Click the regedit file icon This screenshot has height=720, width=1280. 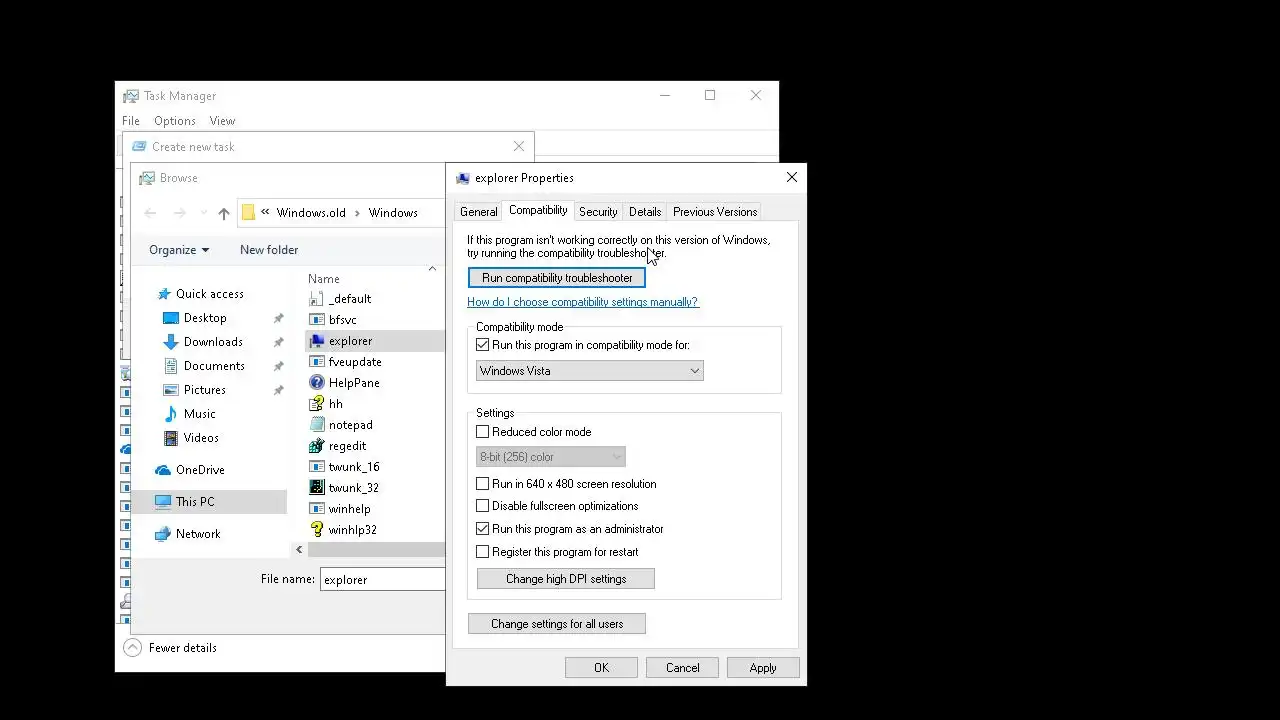coord(317,446)
